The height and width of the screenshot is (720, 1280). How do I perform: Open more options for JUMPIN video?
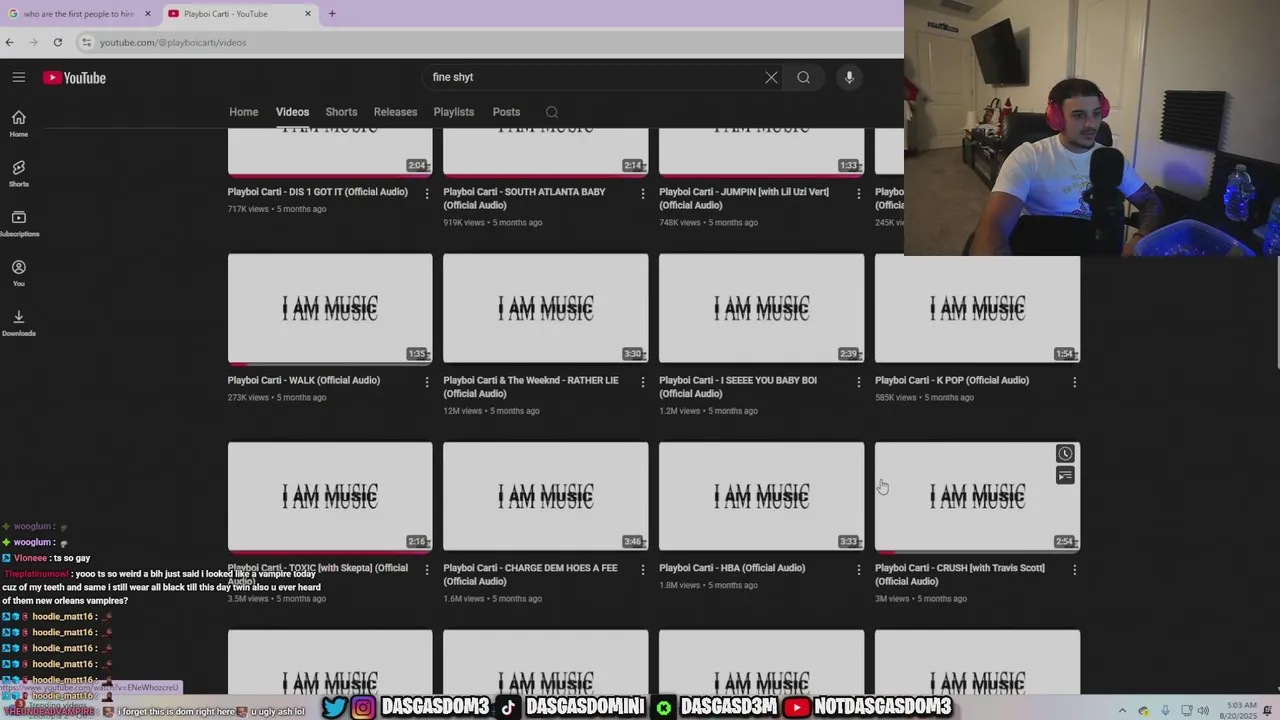[858, 193]
